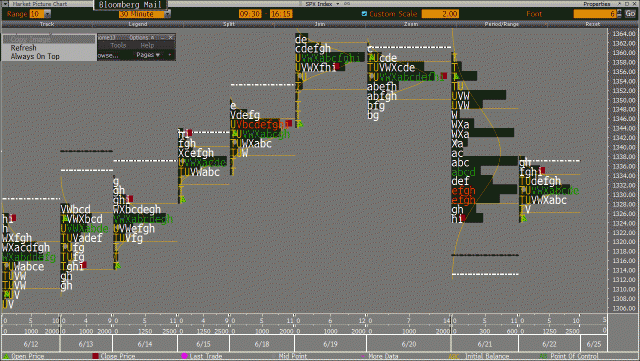Click the 6/20 close price red marker

point(444,76)
